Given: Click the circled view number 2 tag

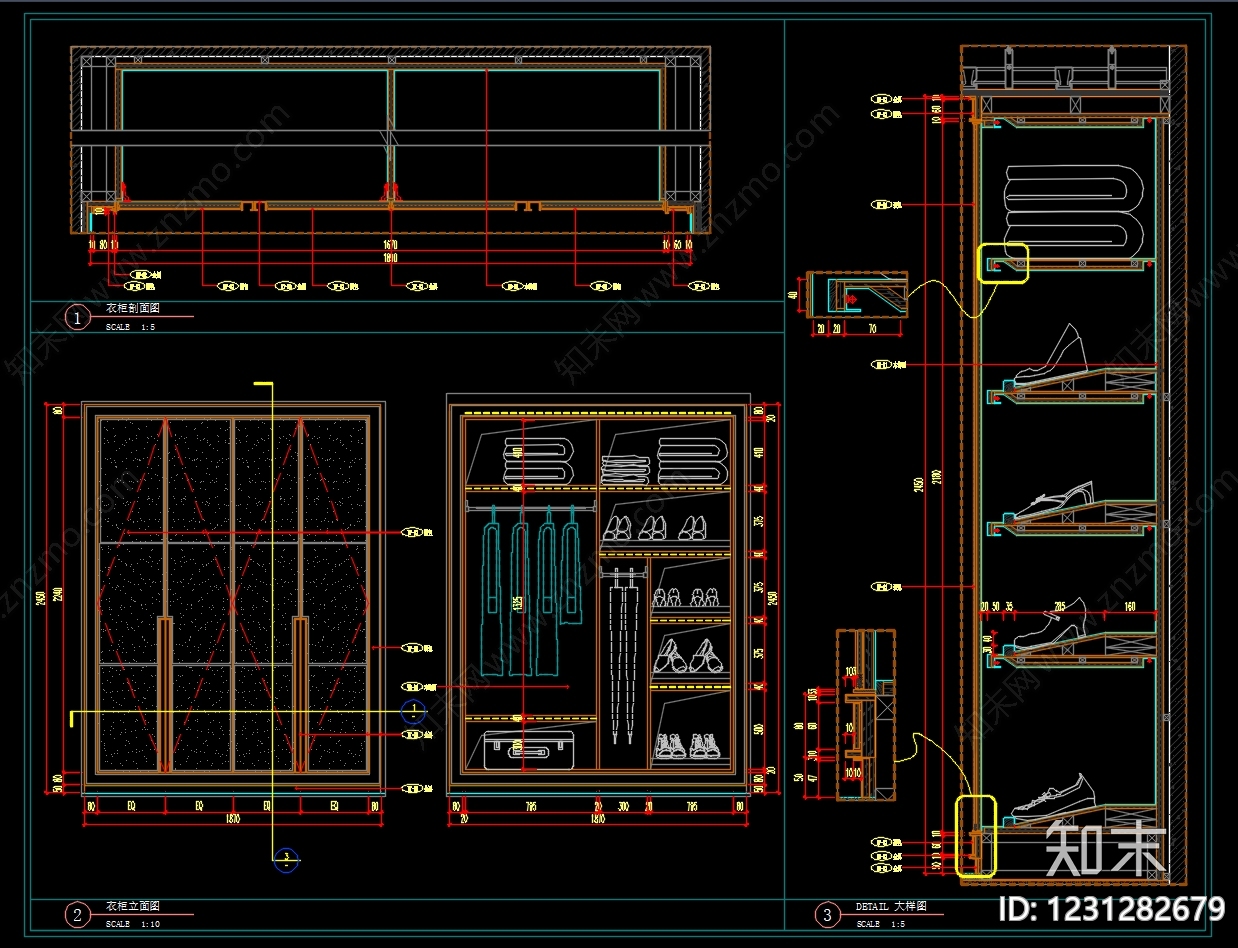Looking at the screenshot, I should [x=77, y=914].
